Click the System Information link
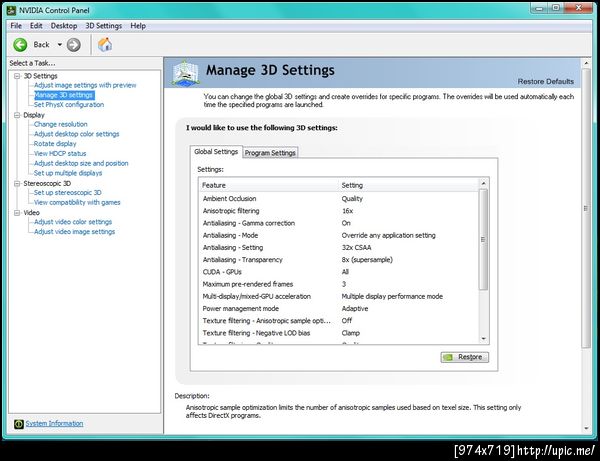The height and width of the screenshot is (461, 600). 54,424
